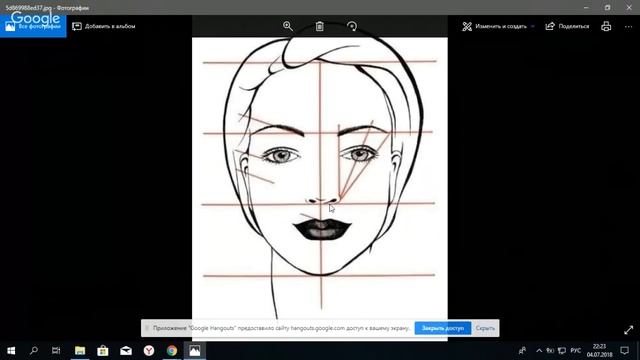Click 'Закрыть доступ' button
This screenshot has width=640, height=360.
(443, 328)
